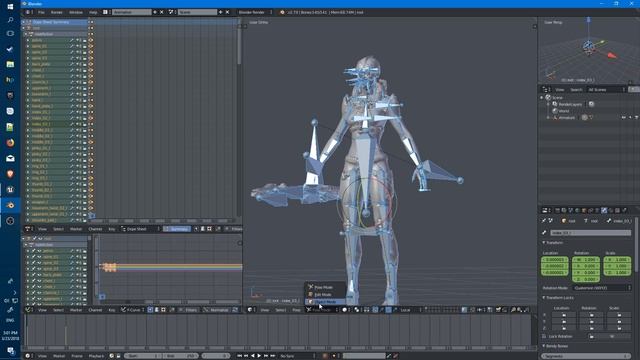Open the Playback menu in the Timeline header
The height and width of the screenshot is (360, 640).
[x=96, y=356]
